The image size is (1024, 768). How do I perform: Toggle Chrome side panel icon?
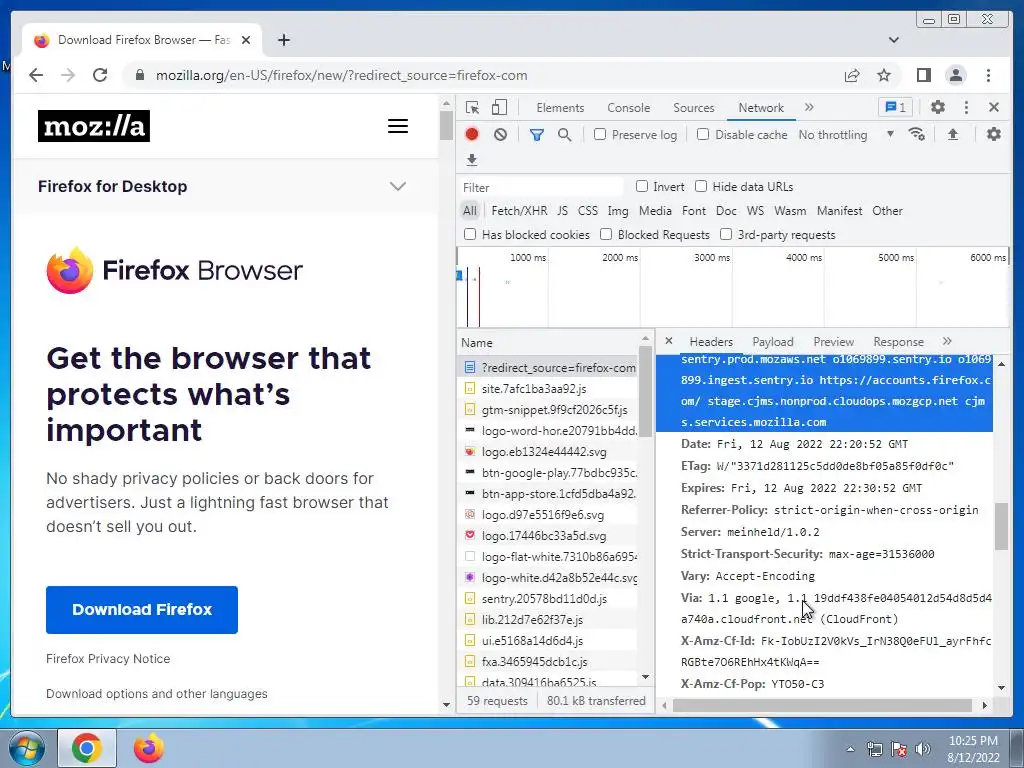(x=923, y=75)
